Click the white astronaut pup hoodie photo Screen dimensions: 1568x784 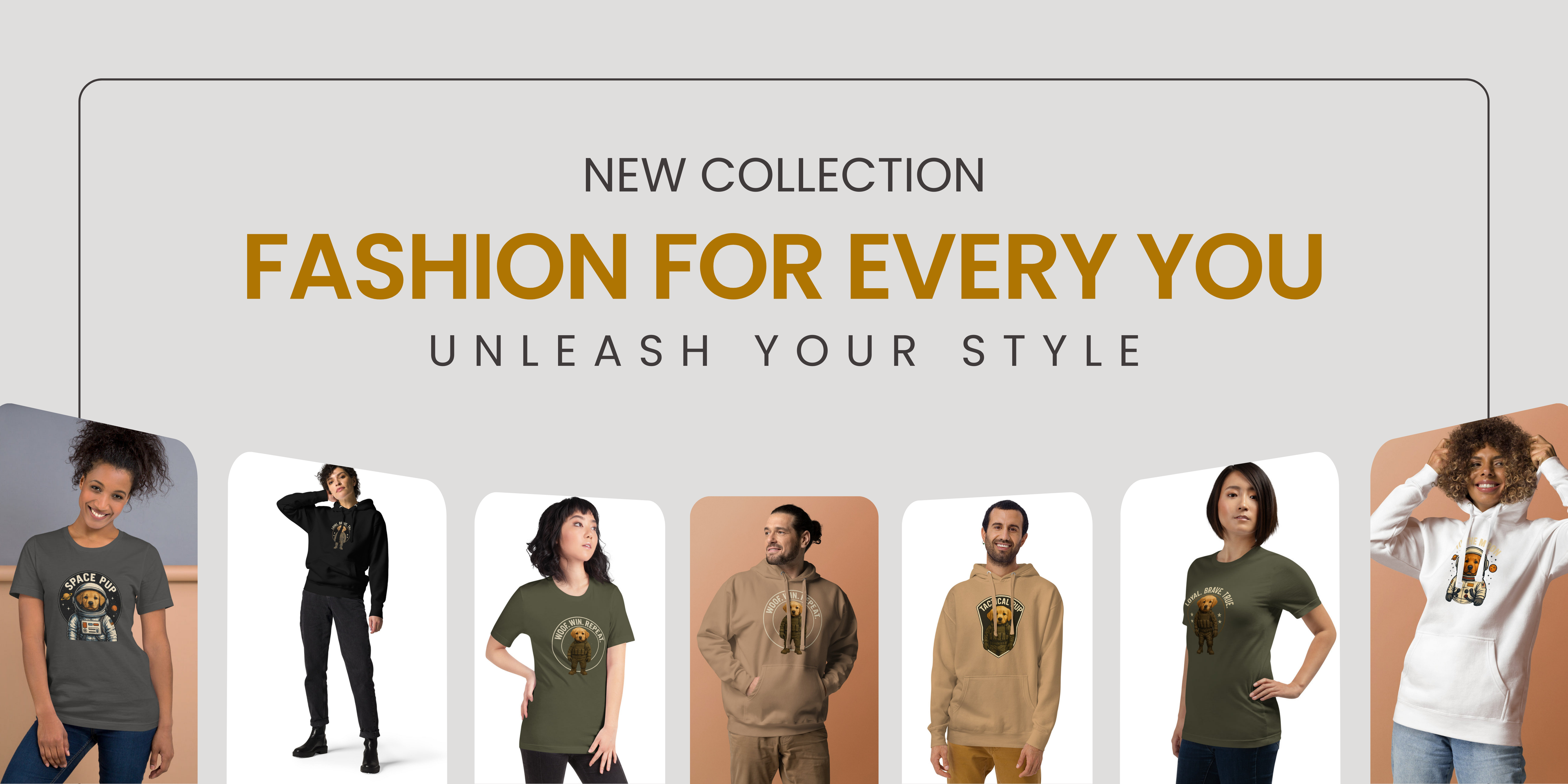(x=1469, y=594)
